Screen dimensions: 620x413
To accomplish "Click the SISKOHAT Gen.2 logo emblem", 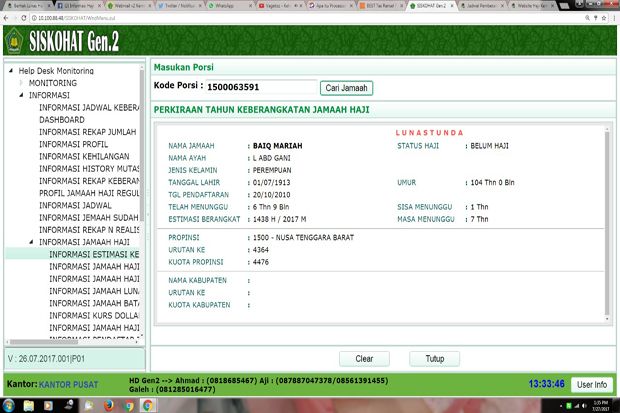I will click(14, 40).
